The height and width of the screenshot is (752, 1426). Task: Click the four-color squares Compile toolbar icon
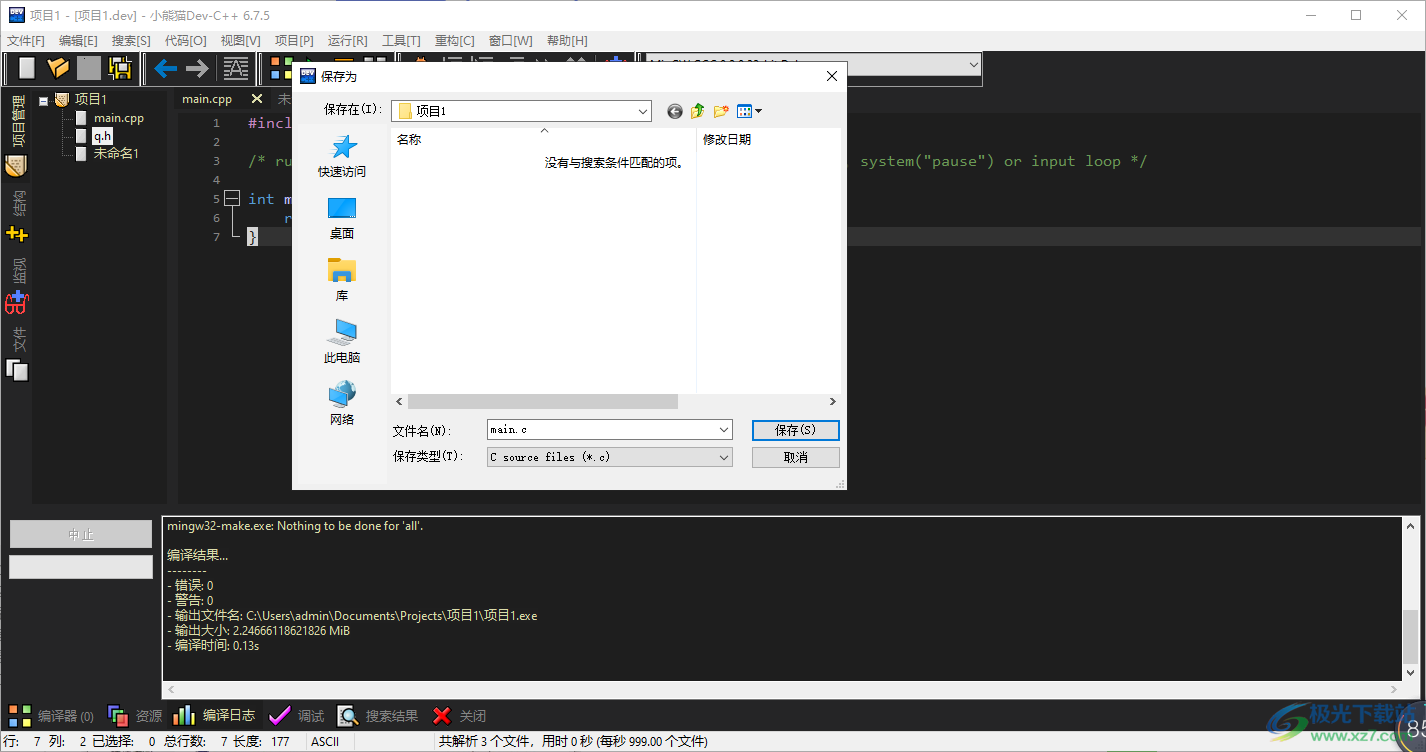point(281,68)
